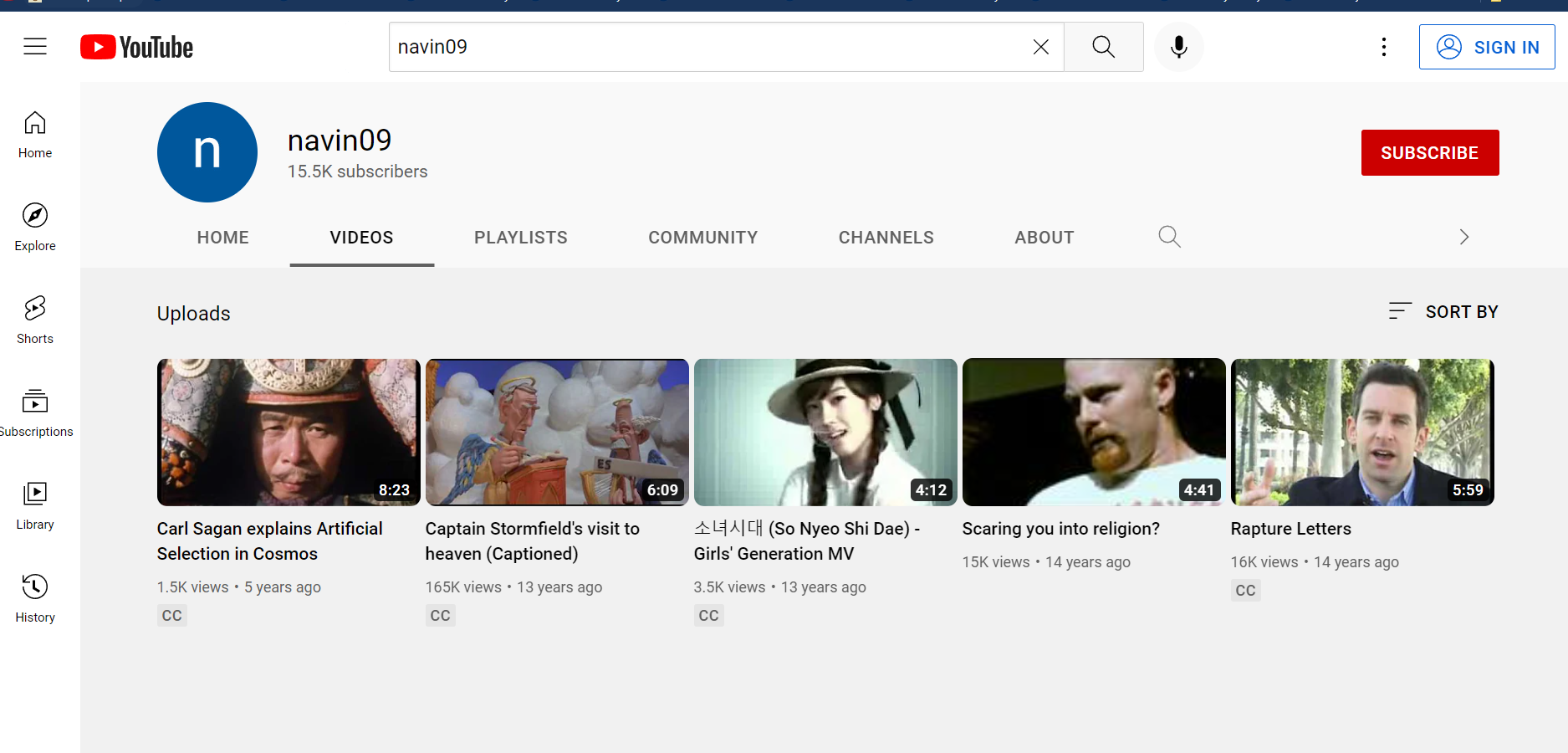This screenshot has width=1568, height=753.
Task: Open History in the sidebar
Action: pos(35,599)
